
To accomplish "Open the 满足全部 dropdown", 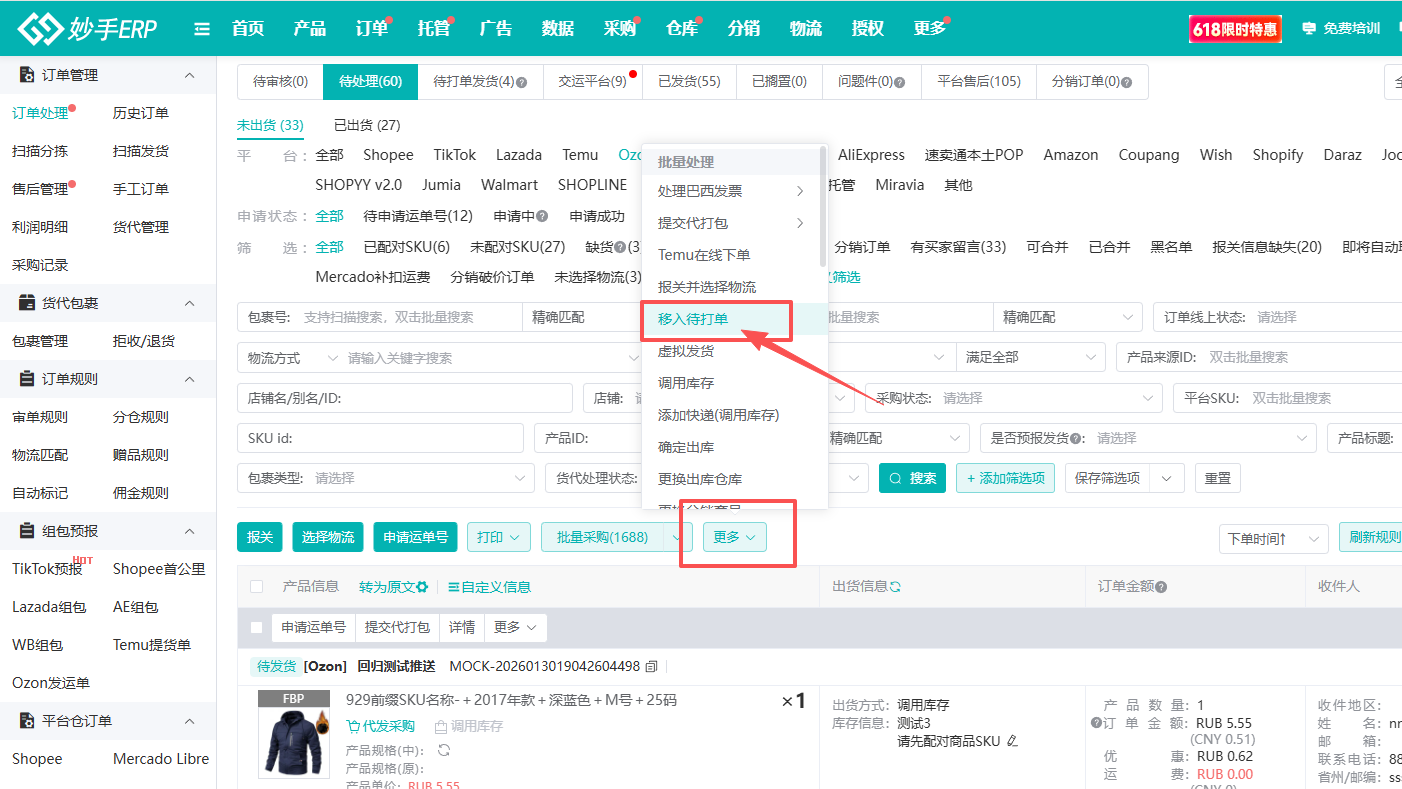I will (x=1030, y=357).
